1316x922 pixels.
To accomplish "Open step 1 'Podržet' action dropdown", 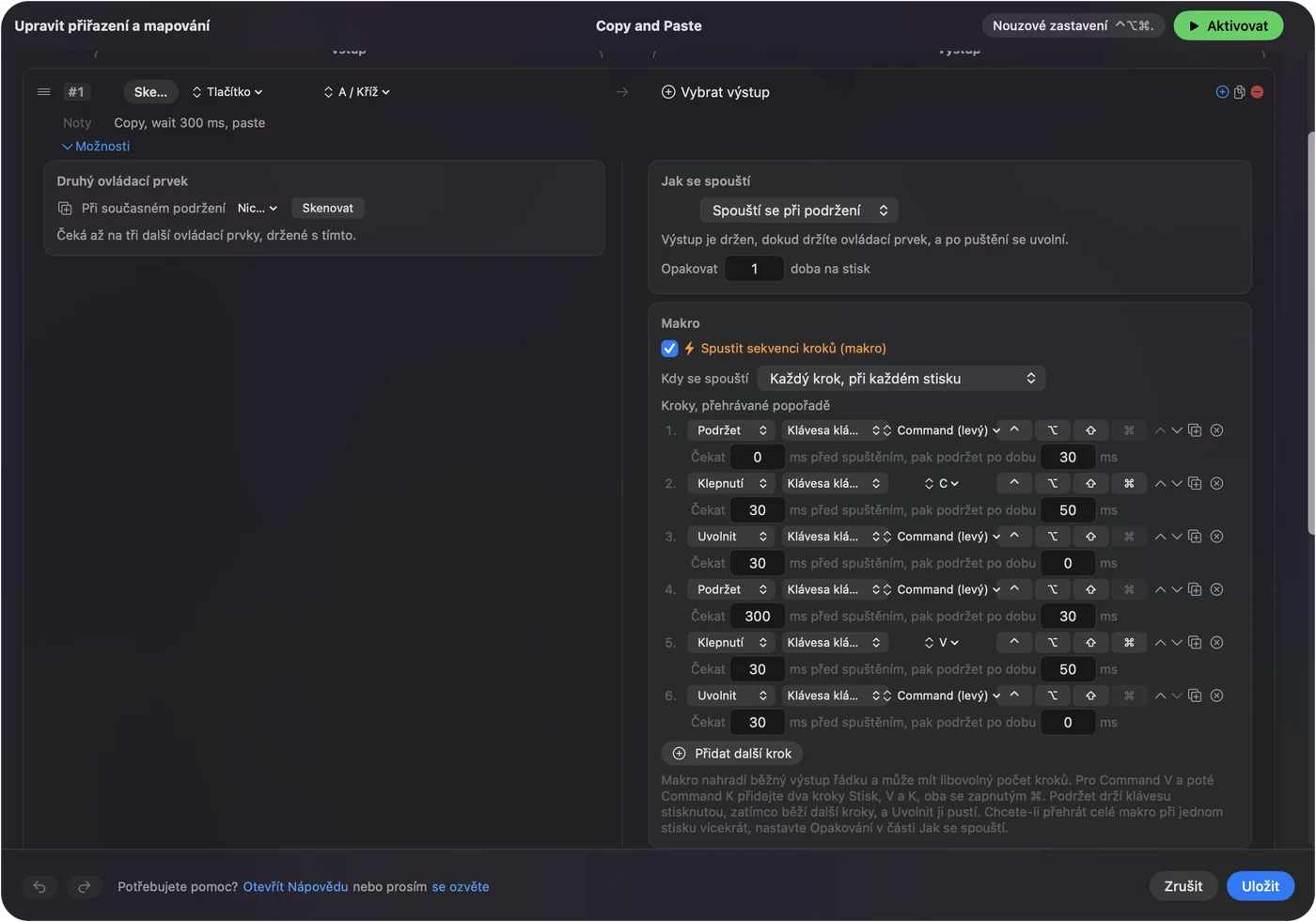I will 731,430.
